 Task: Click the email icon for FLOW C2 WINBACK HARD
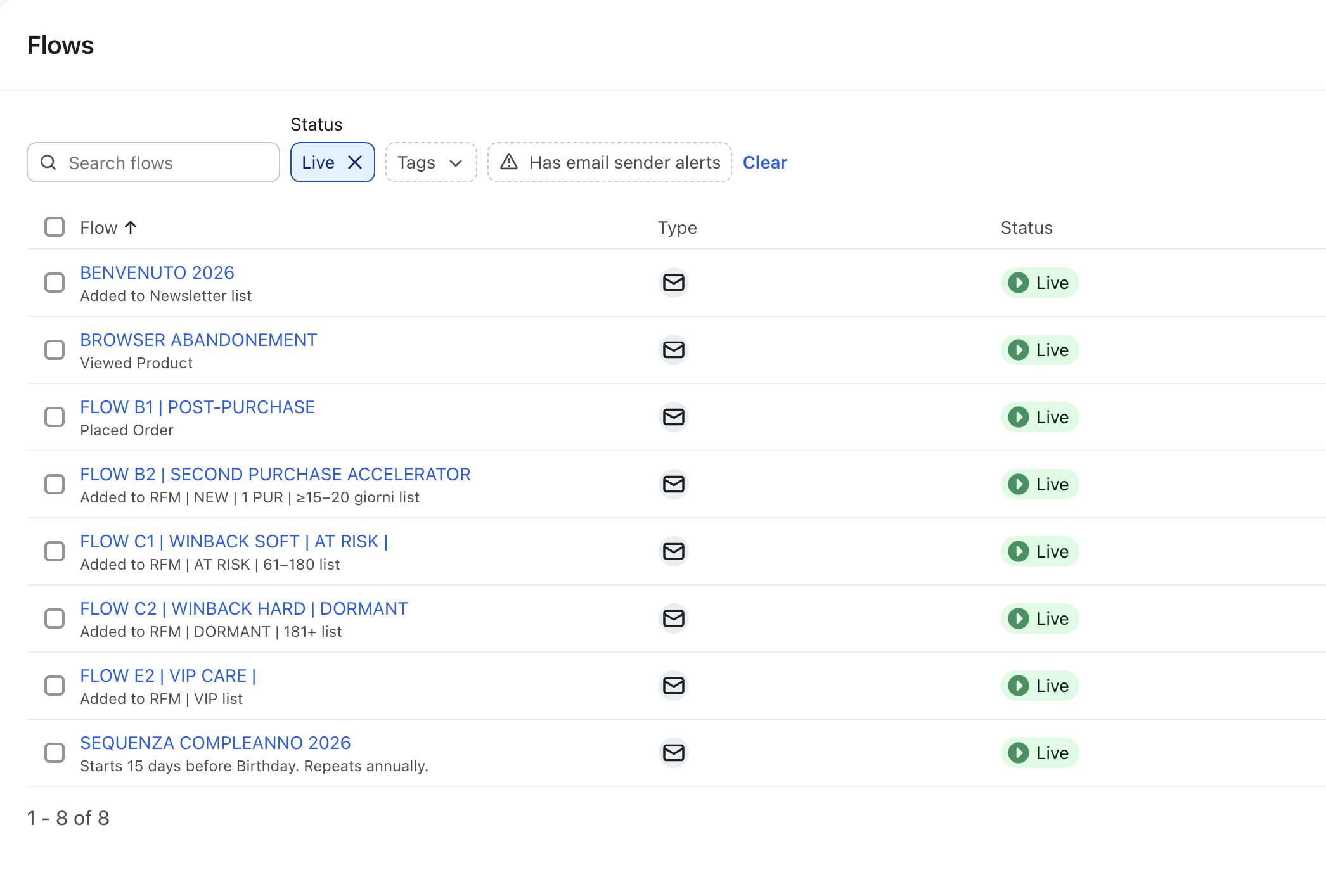pos(673,618)
